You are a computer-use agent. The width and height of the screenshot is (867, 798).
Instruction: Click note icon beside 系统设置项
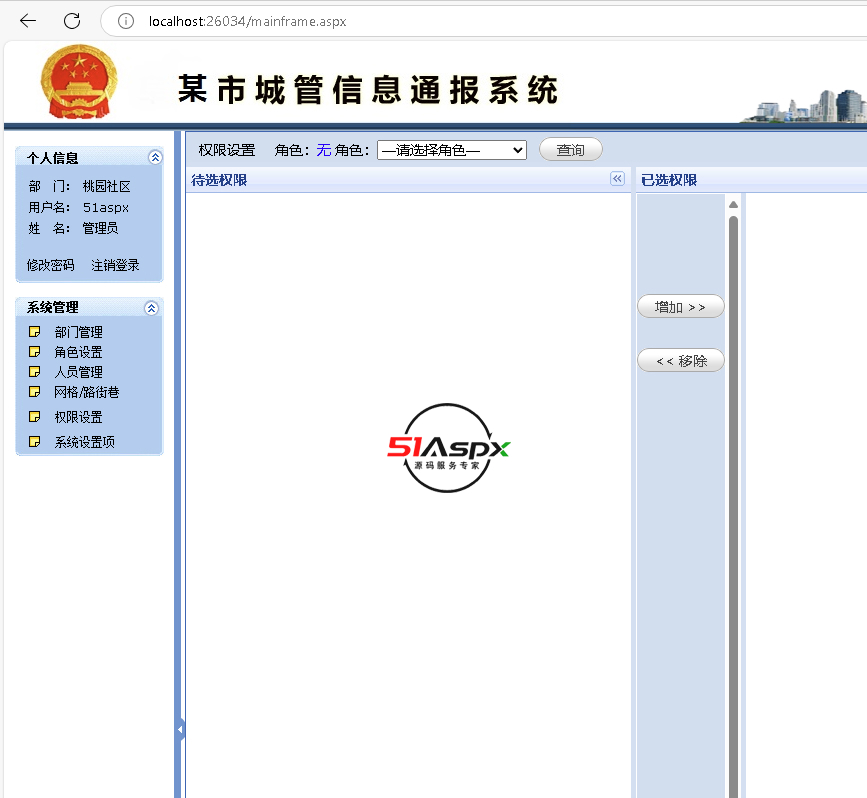pos(34,441)
